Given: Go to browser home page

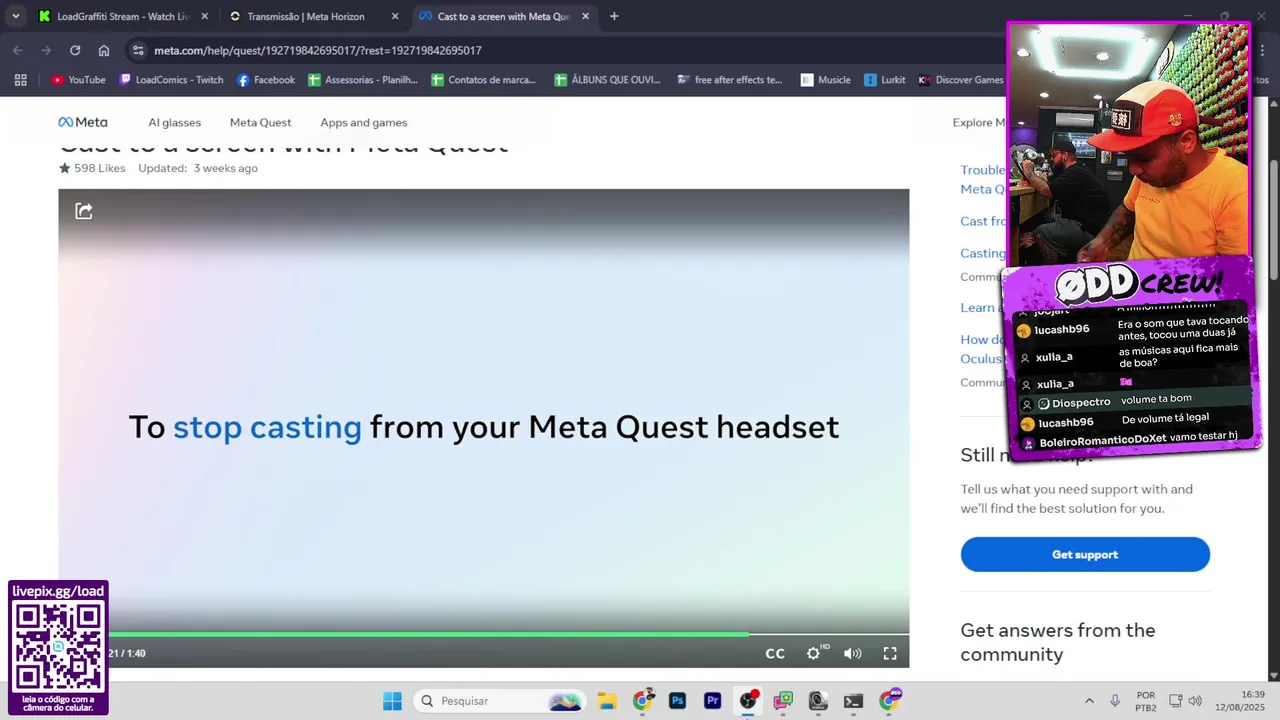Looking at the screenshot, I should tap(104, 50).
